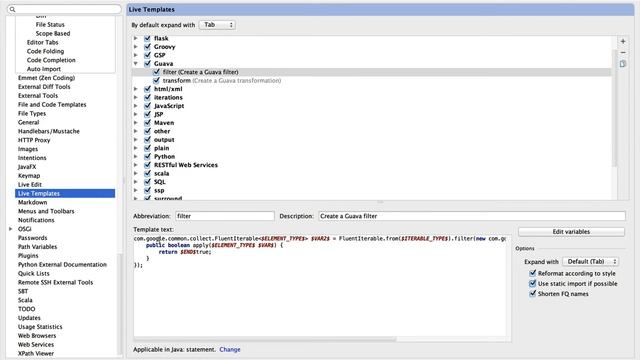
Task: Add a new live template with plus icon
Action: click(x=623, y=41)
